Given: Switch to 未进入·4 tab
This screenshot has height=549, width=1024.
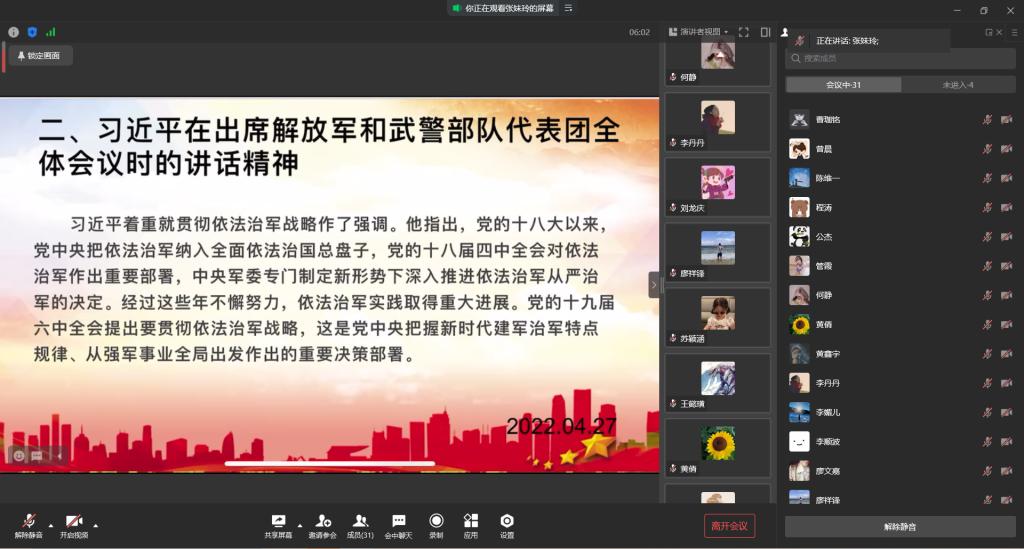Looking at the screenshot, I should pos(957,85).
